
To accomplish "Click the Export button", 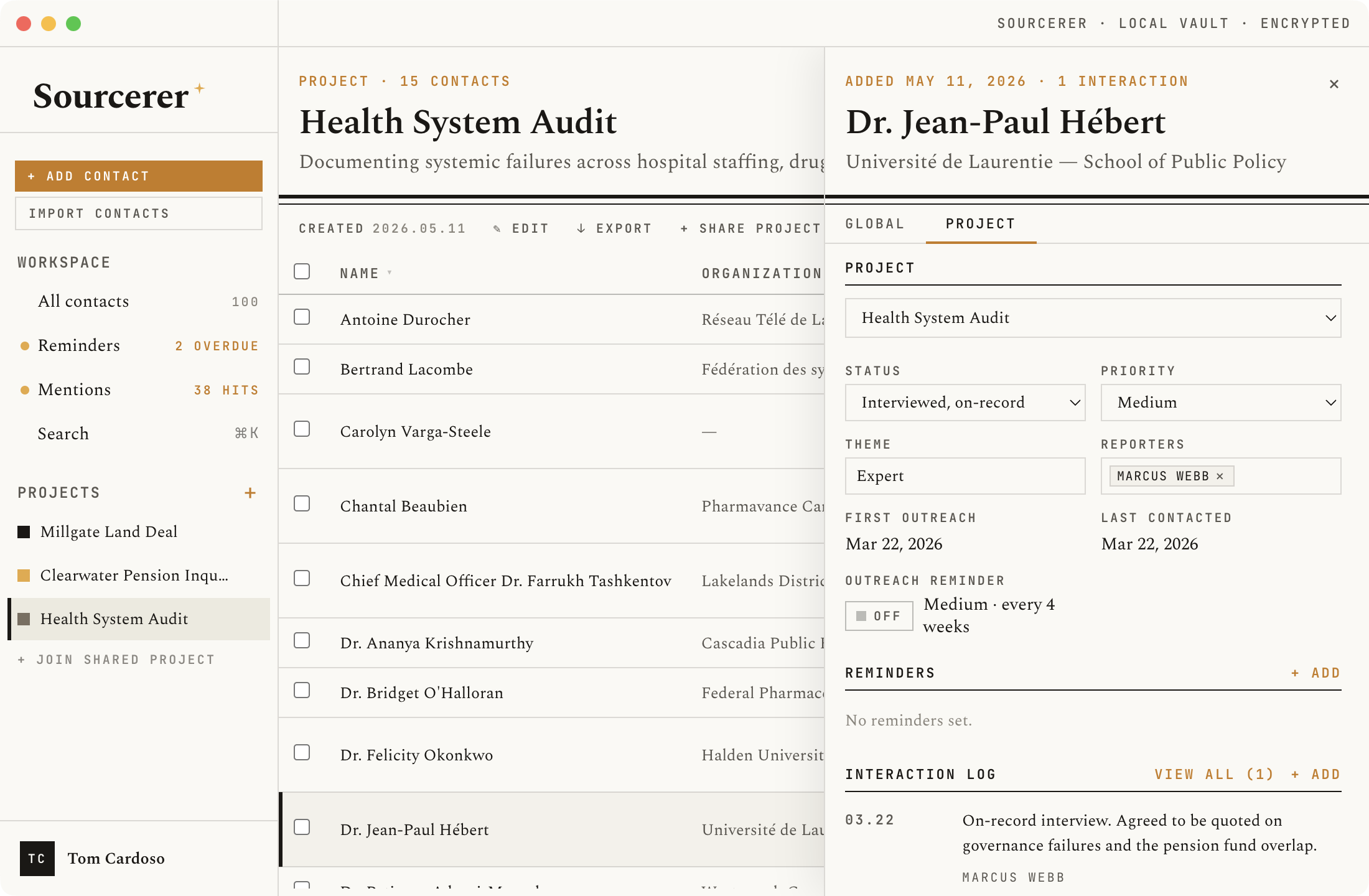I will pyautogui.click(x=614, y=228).
